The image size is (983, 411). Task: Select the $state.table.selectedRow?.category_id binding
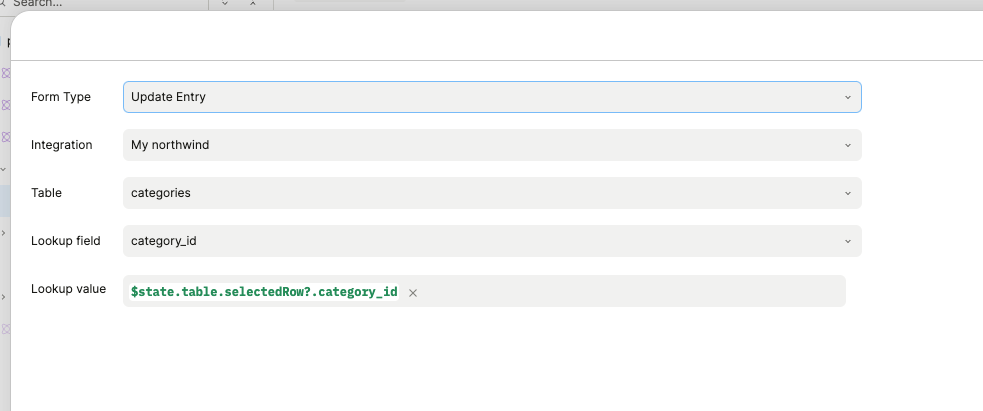264,292
